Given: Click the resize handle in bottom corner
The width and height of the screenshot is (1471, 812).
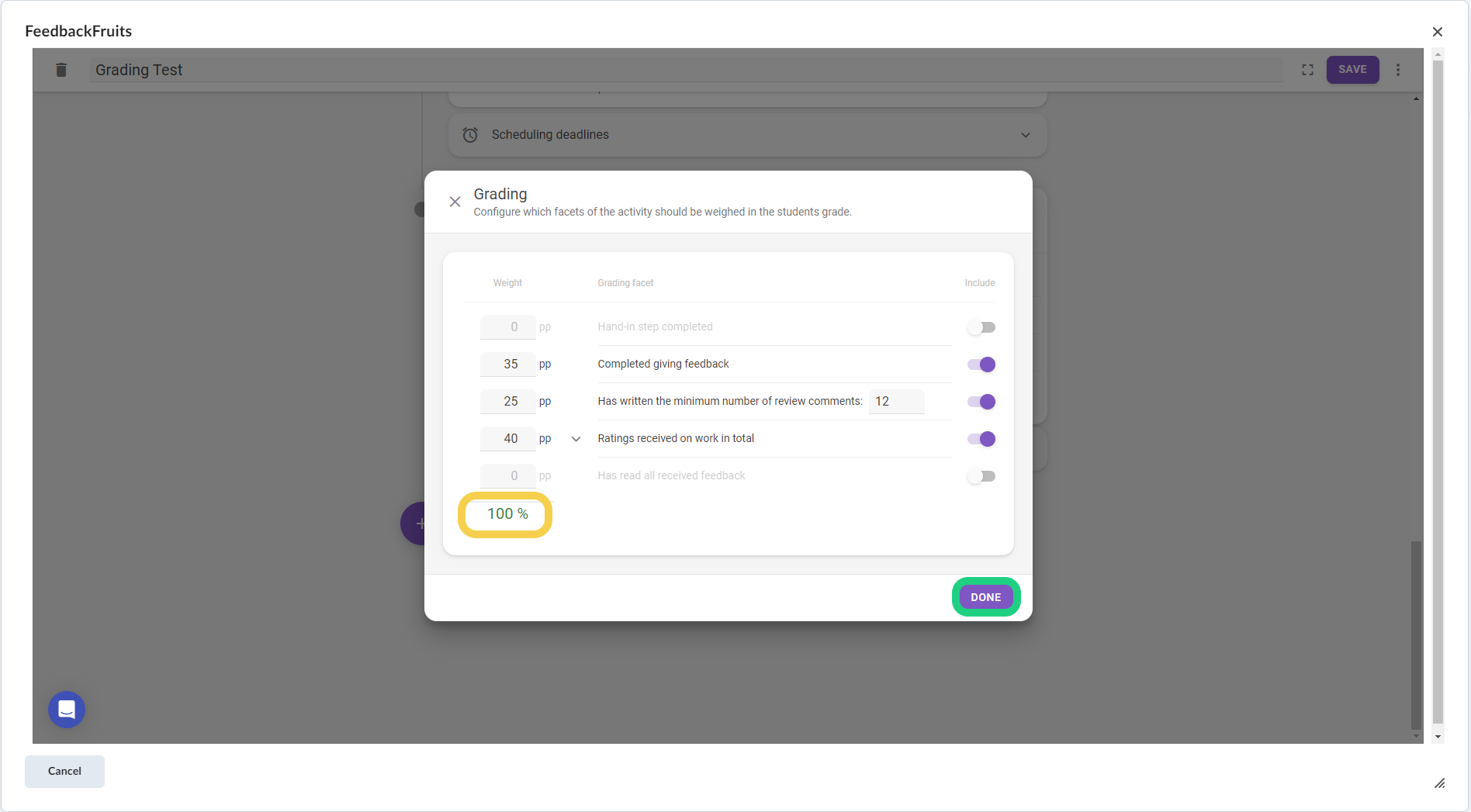Looking at the screenshot, I should pos(1439,783).
